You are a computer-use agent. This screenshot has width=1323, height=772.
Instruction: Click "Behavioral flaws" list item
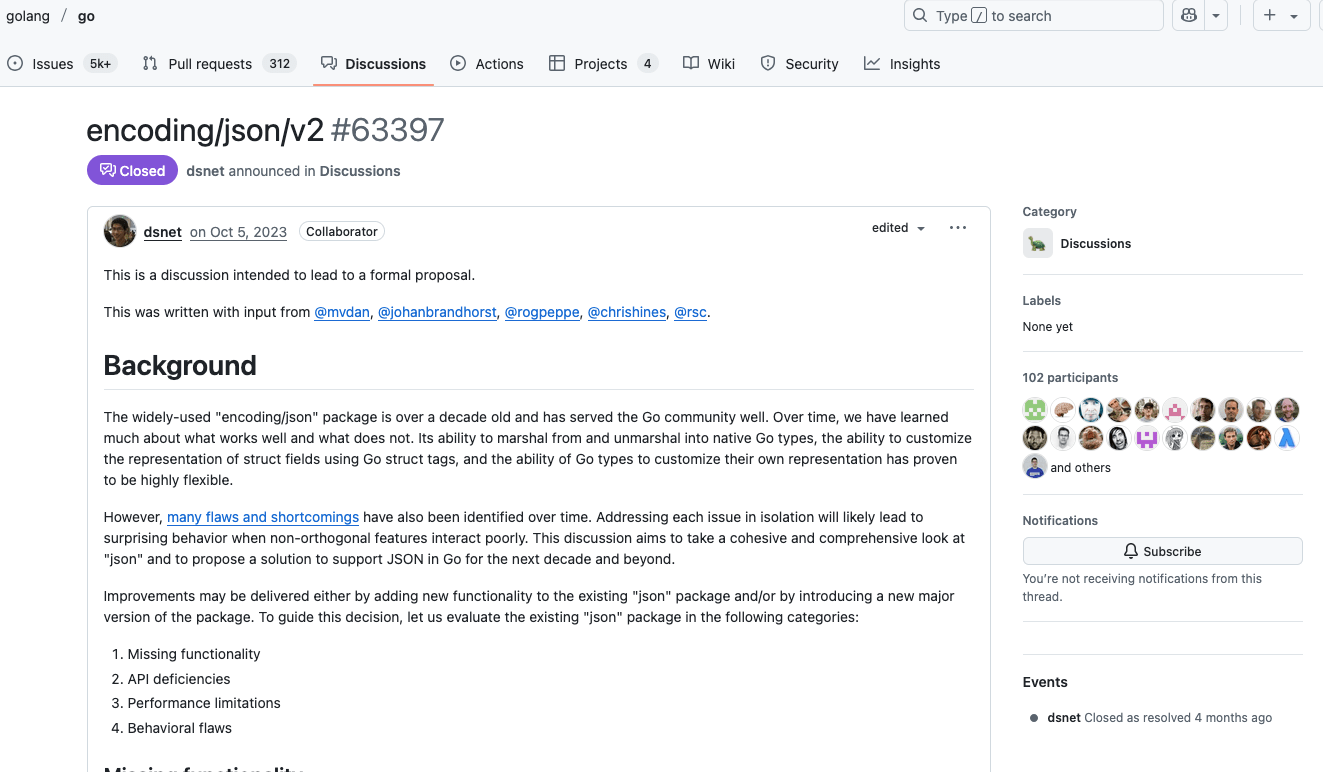pos(180,728)
